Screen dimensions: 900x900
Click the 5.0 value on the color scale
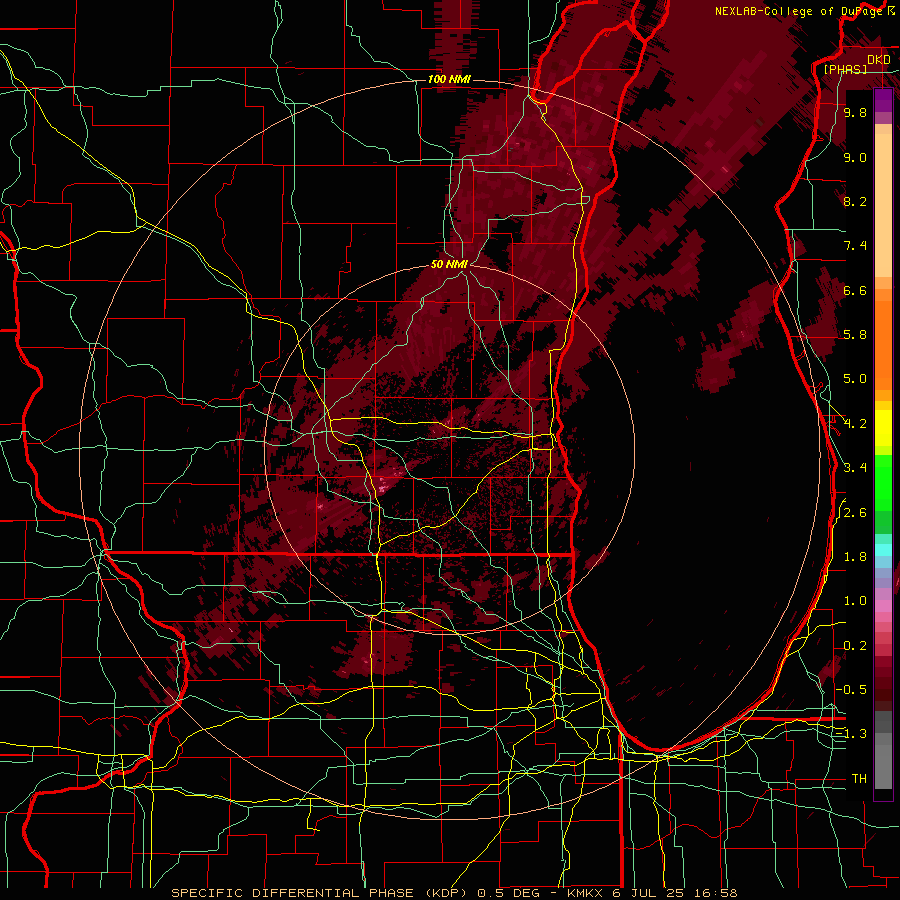coord(855,379)
